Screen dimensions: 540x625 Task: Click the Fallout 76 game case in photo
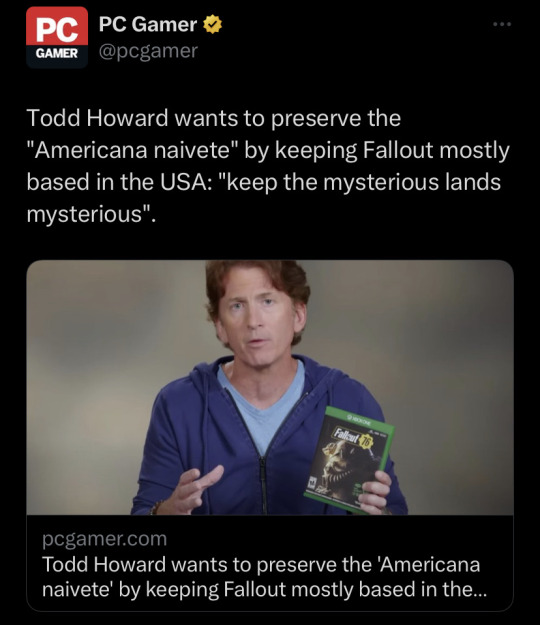point(350,460)
